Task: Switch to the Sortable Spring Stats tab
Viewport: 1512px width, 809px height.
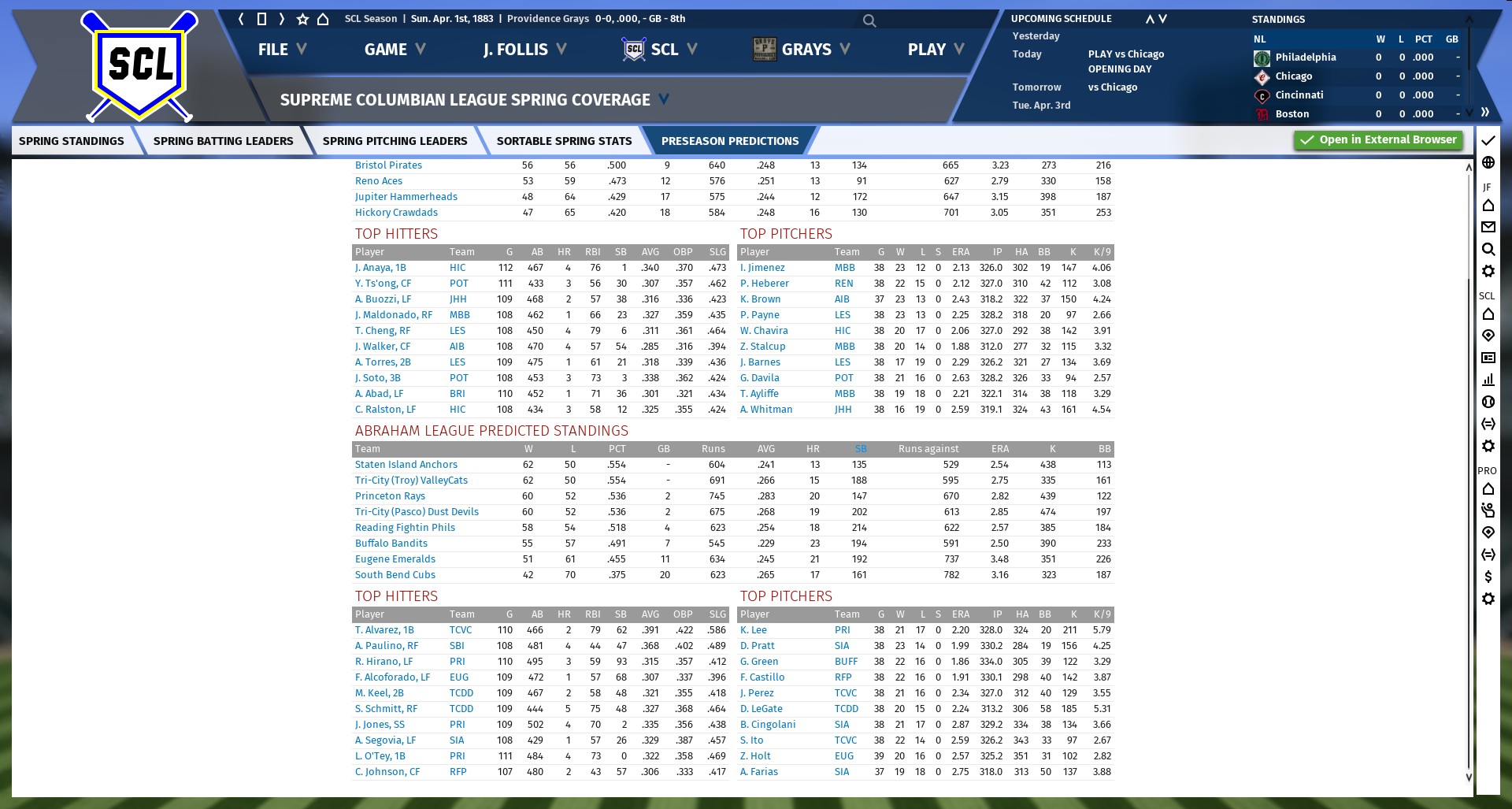Action: point(564,141)
